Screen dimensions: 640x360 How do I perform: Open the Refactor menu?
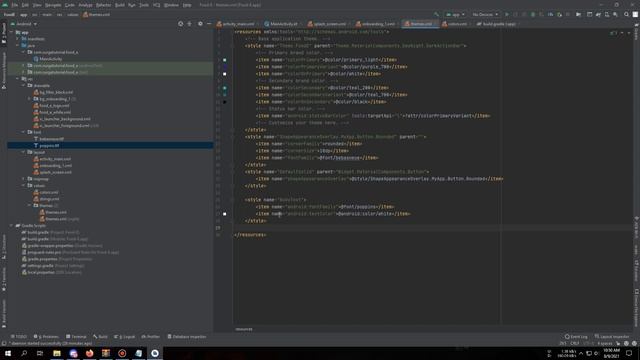[x=104, y=5]
